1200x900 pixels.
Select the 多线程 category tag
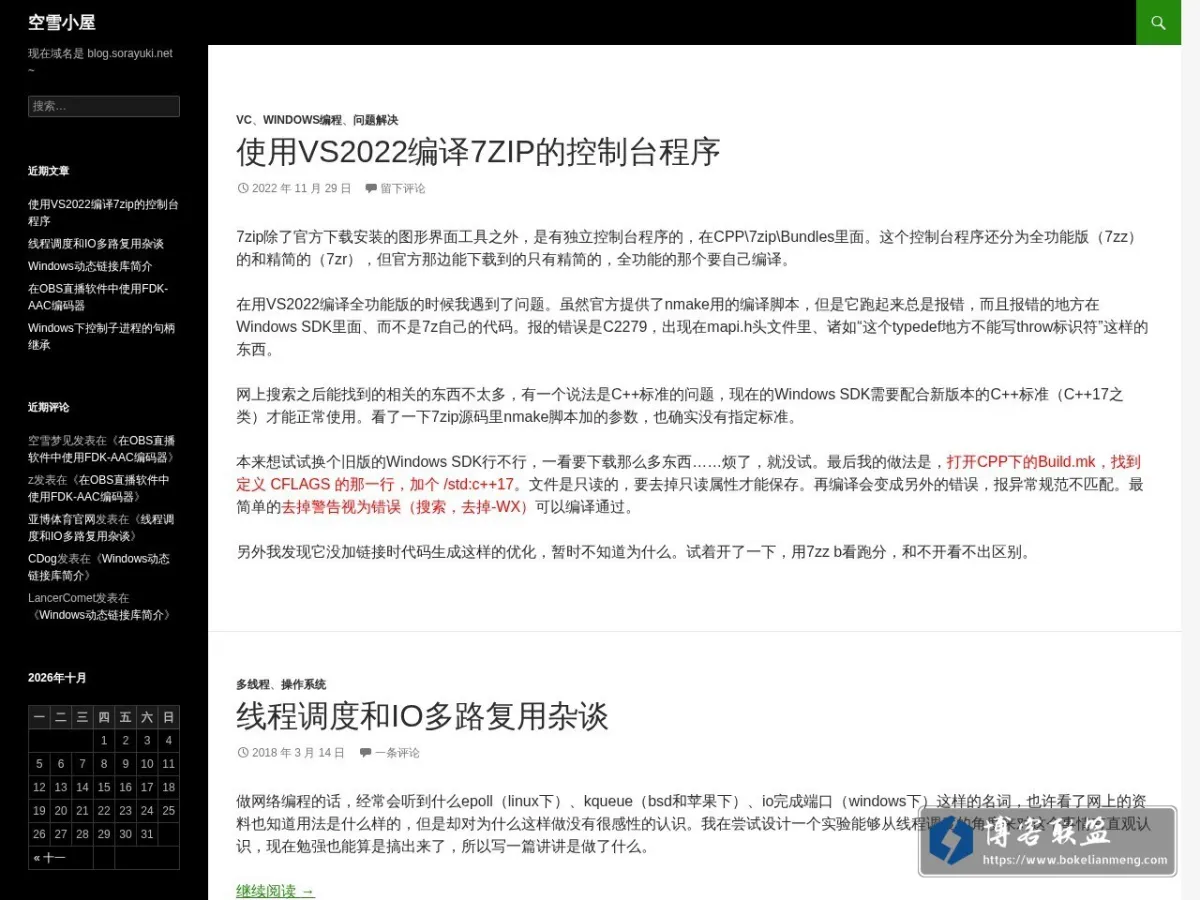click(253, 684)
